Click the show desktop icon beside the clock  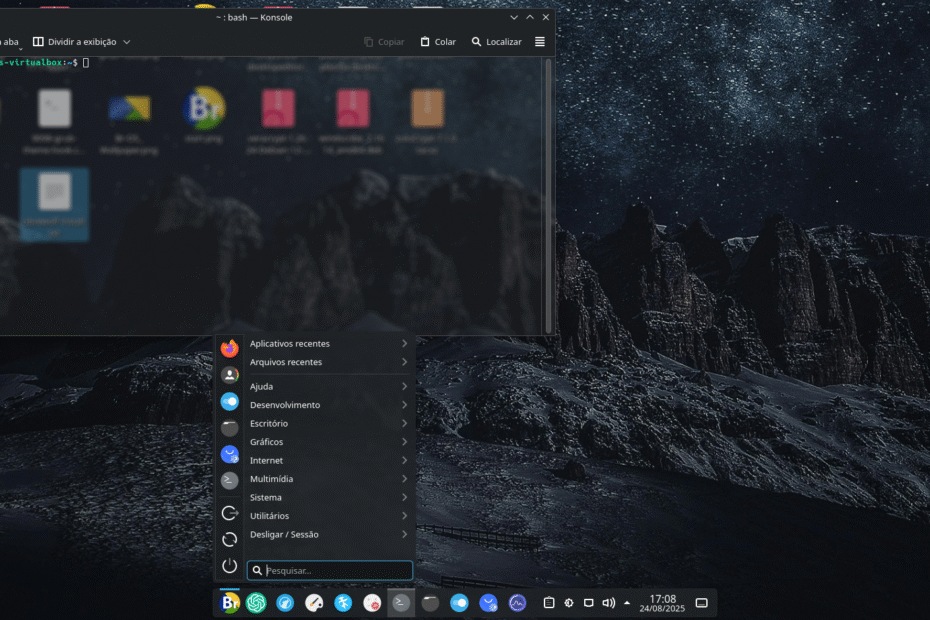[x=701, y=603]
